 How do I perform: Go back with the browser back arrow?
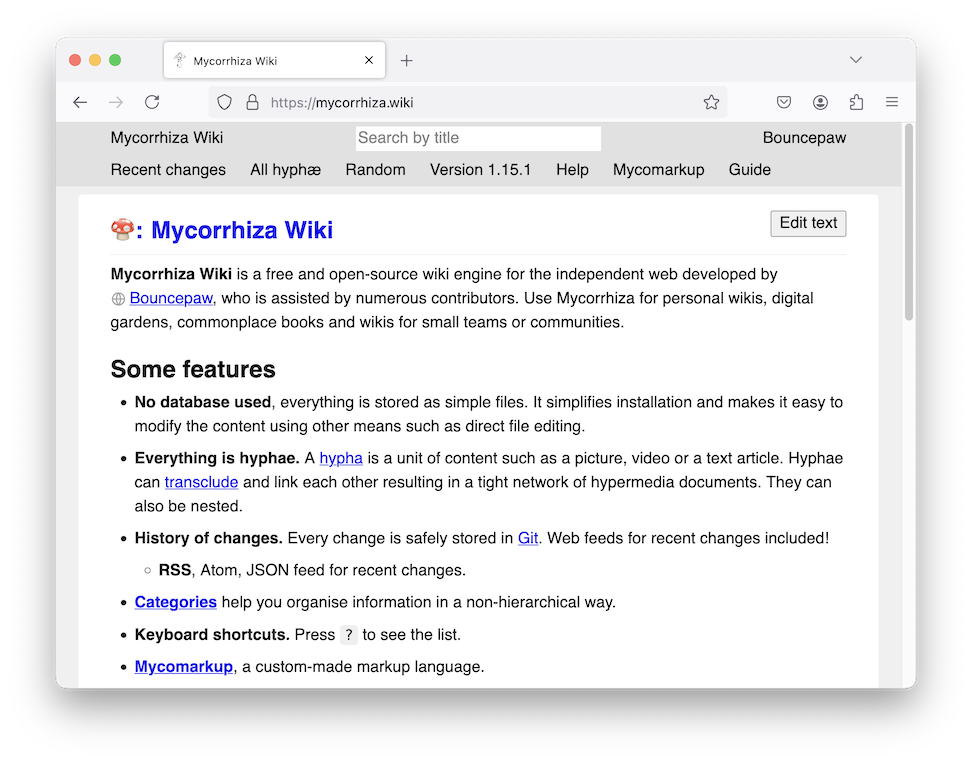pos(80,102)
